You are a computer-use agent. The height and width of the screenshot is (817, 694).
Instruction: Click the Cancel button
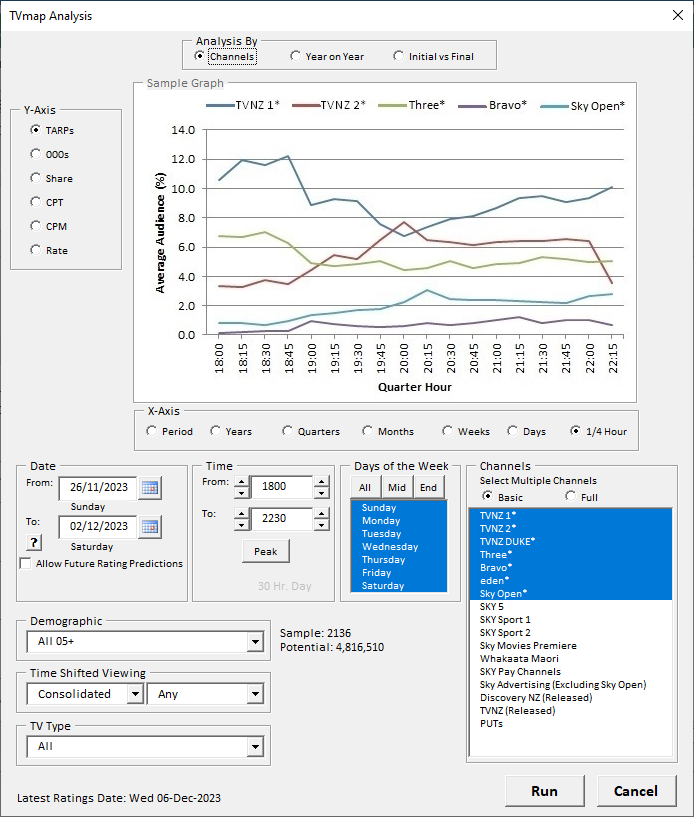click(x=636, y=791)
